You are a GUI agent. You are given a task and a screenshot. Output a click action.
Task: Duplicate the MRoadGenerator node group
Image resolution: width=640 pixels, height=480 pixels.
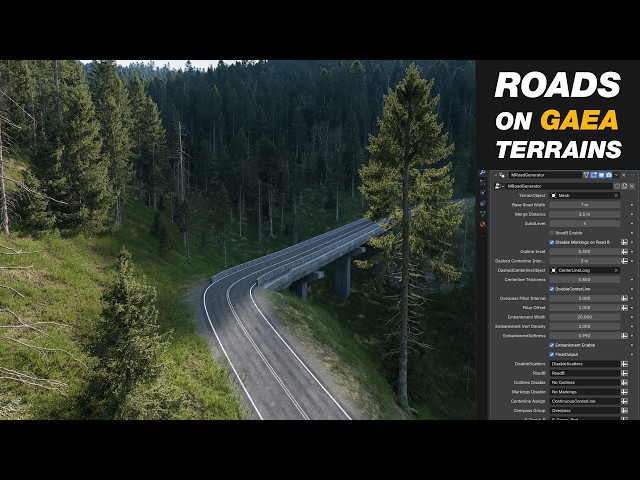(x=624, y=186)
